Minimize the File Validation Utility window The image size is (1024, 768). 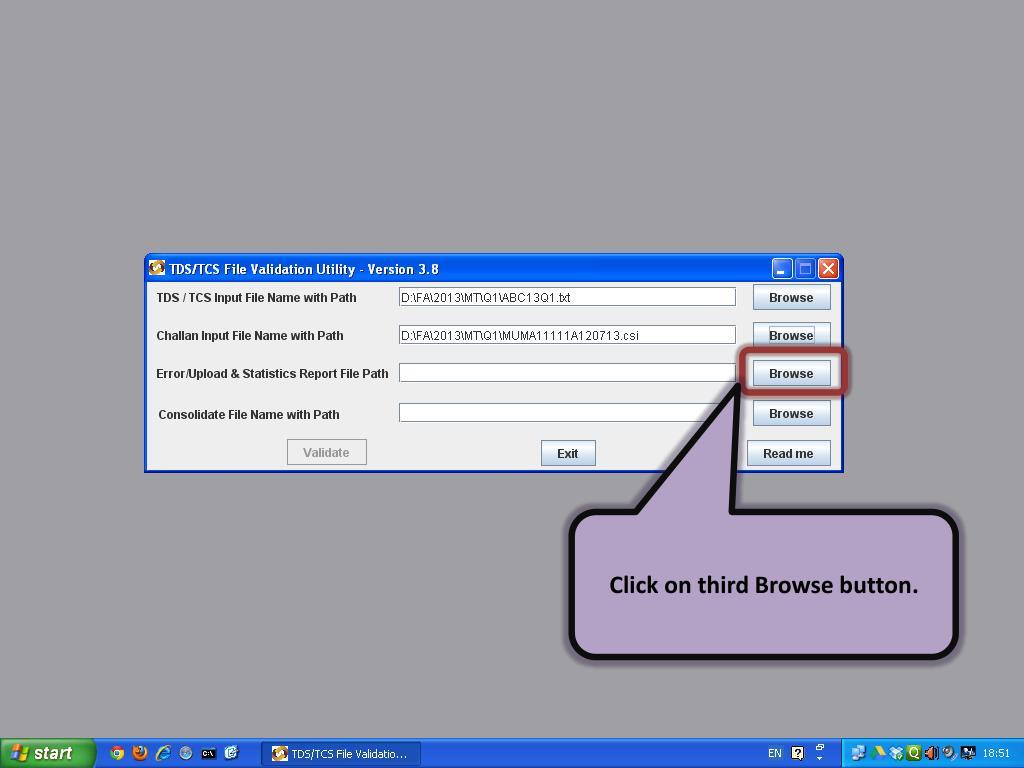[x=782, y=268]
